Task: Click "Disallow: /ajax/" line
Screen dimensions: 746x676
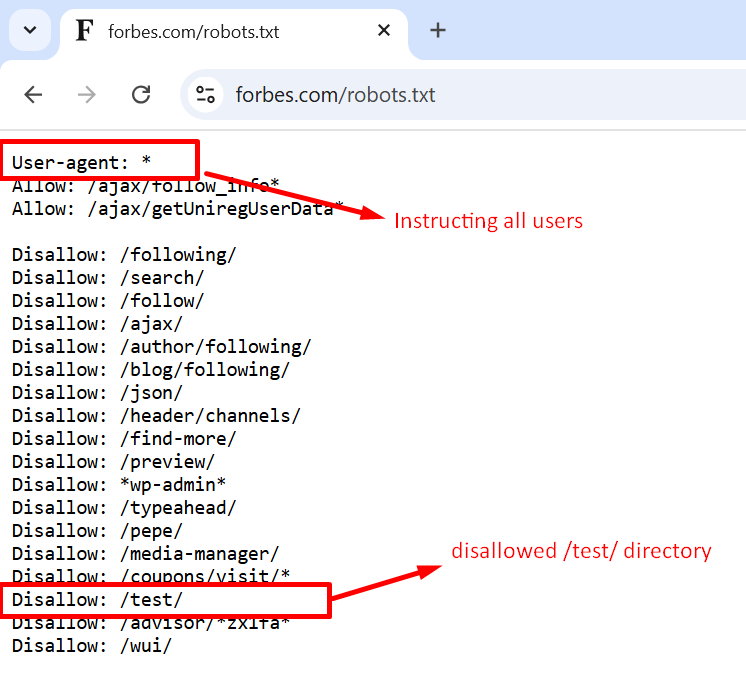Action: [x=97, y=324]
